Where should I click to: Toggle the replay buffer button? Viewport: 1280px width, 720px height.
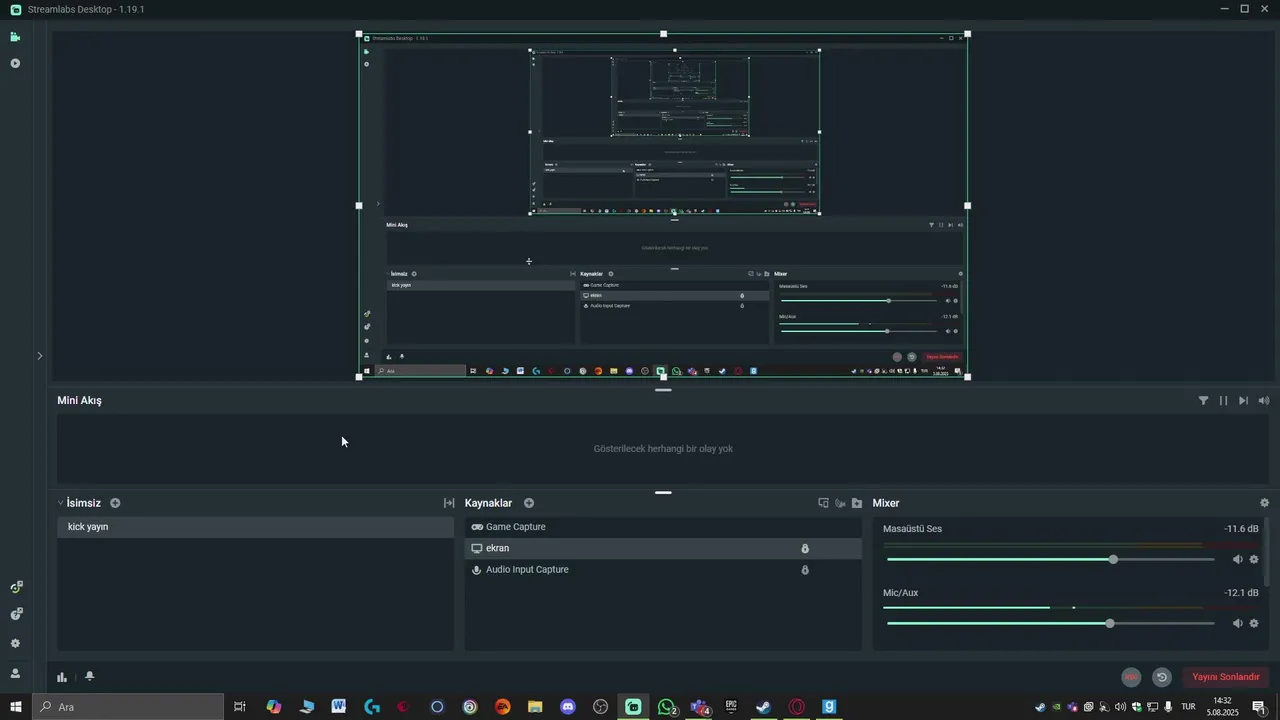click(1161, 677)
